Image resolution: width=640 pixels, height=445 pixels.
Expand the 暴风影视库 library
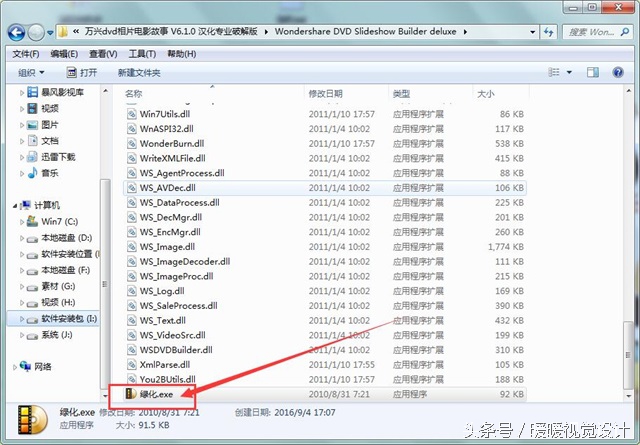point(22,93)
